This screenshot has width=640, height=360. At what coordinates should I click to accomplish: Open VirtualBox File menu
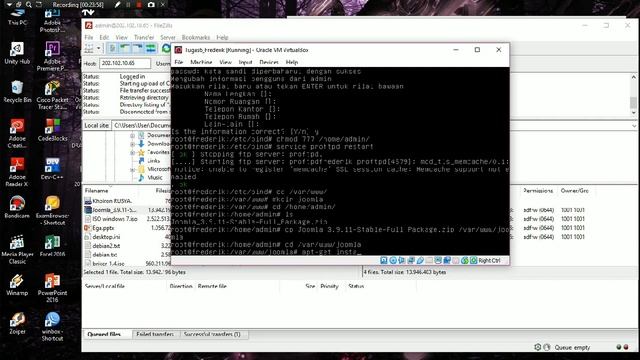pyautogui.click(x=179, y=62)
